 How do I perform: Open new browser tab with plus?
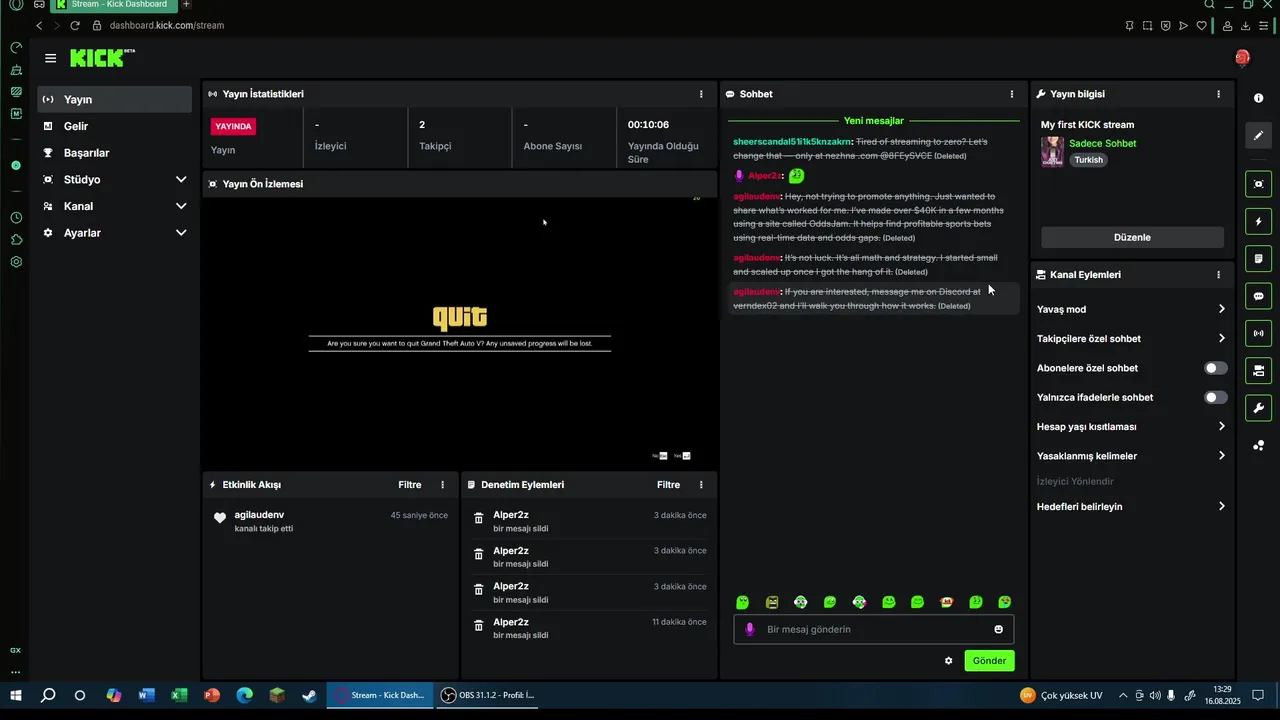[x=186, y=5]
